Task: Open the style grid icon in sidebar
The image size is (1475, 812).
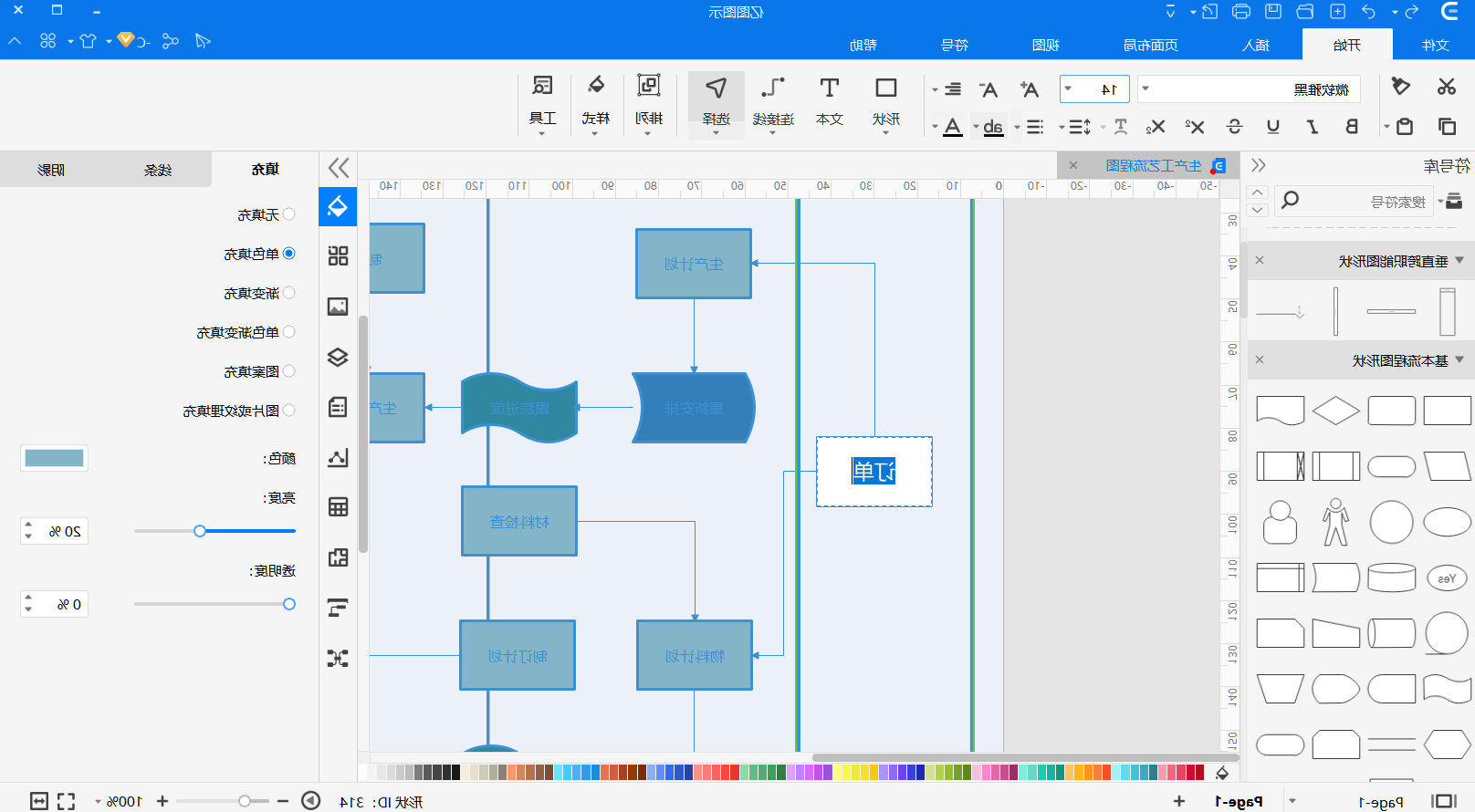Action: (338, 256)
